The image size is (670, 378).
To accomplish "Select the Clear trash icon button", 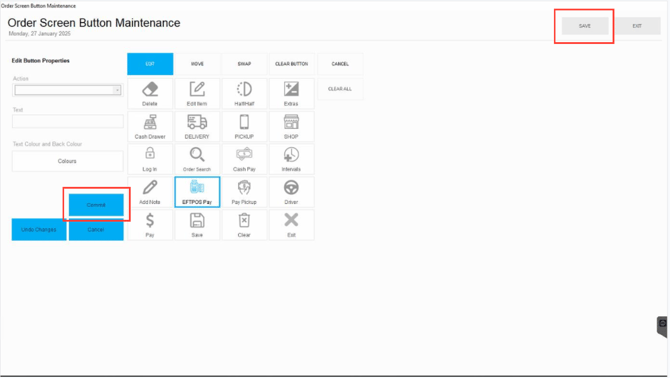I will pos(244,225).
